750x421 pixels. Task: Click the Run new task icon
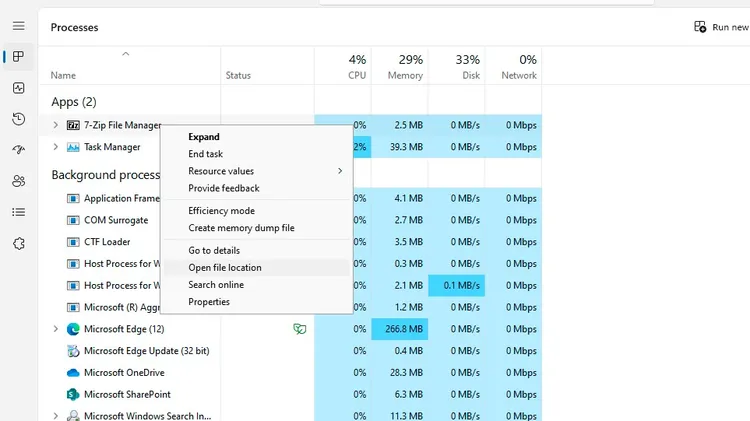coord(700,27)
